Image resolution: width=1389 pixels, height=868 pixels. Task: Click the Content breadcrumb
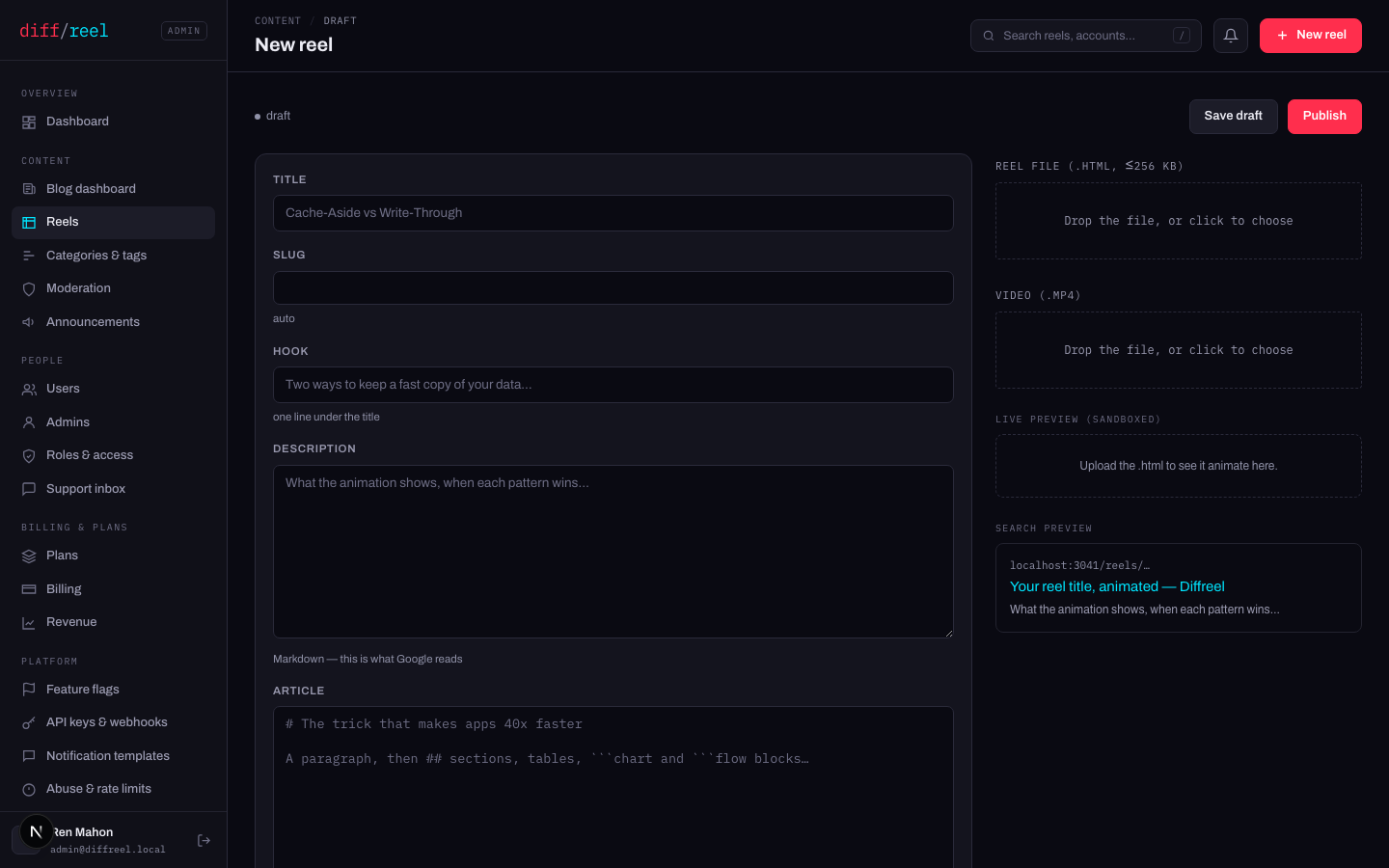278,21
